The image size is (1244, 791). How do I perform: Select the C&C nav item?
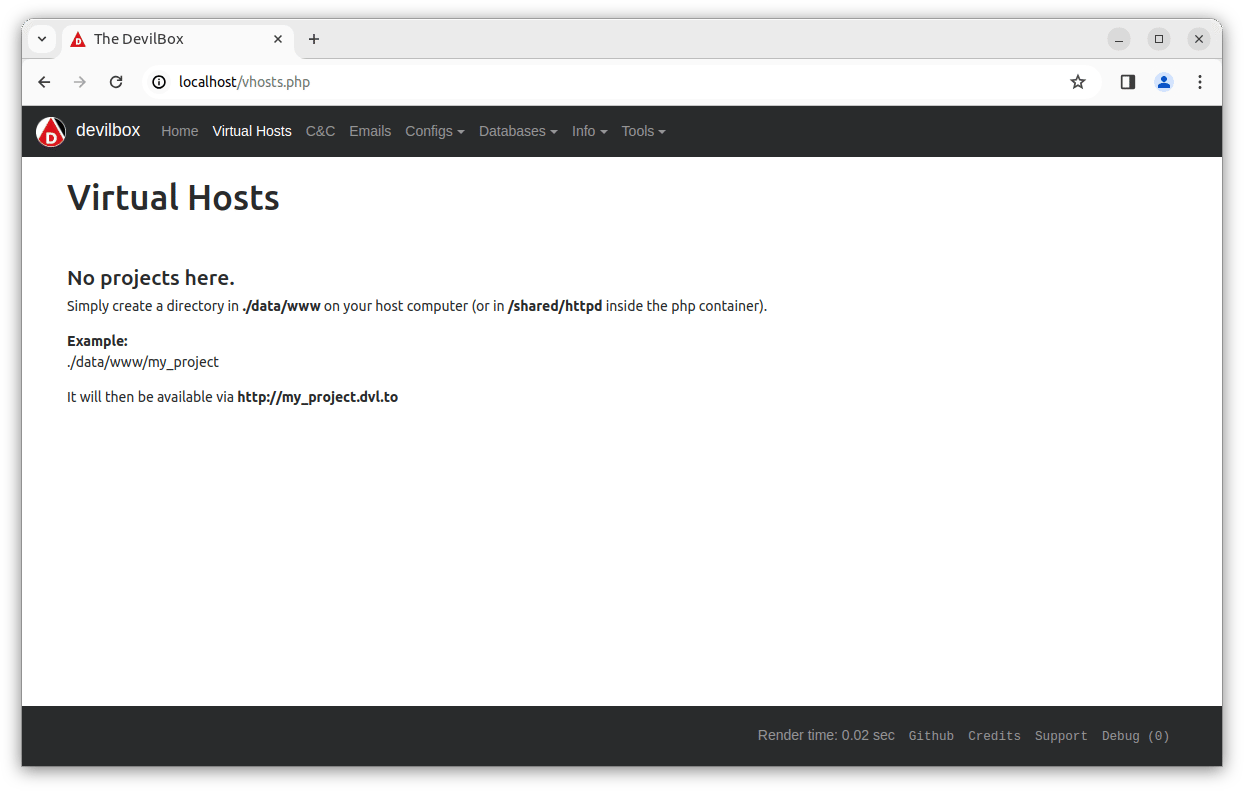pos(320,131)
